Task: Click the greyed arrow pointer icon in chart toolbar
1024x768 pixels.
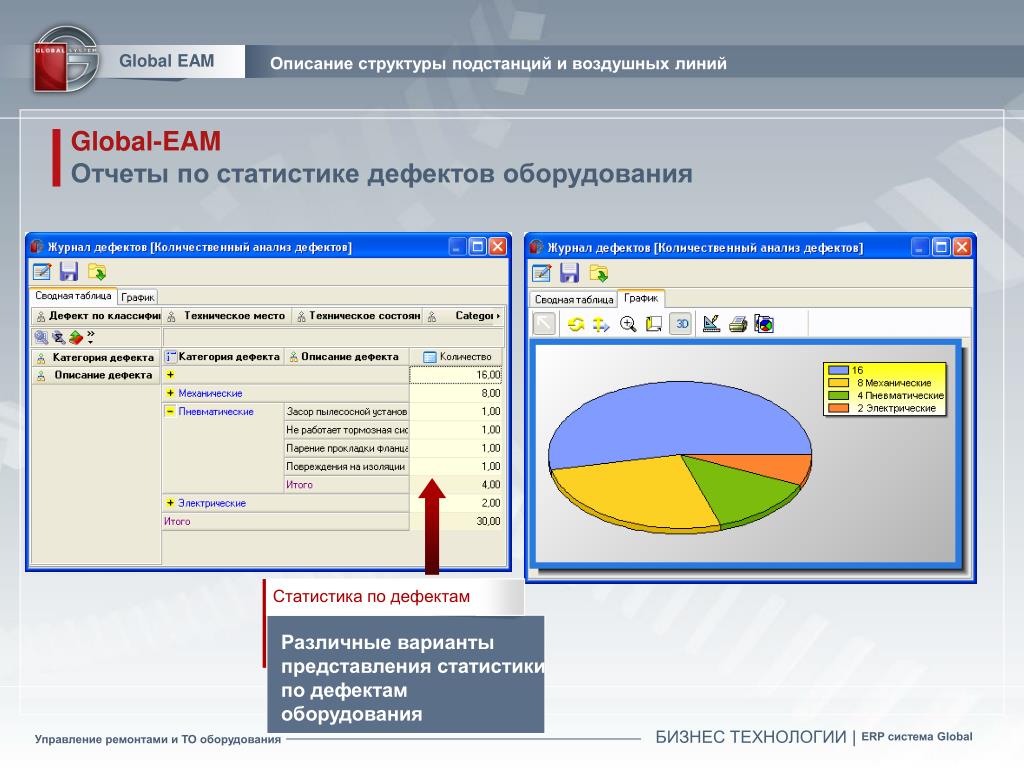Action: [x=544, y=323]
